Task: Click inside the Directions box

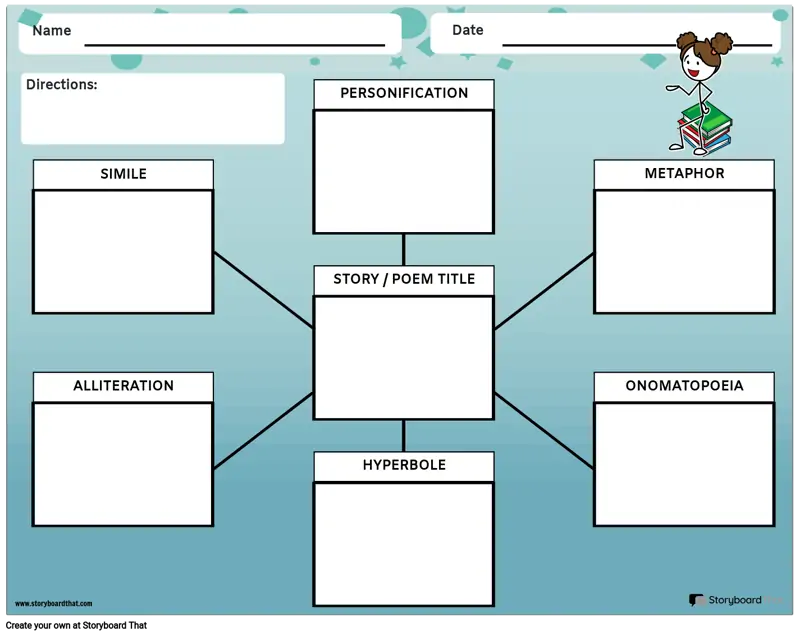Action: click(x=153, y=109)
